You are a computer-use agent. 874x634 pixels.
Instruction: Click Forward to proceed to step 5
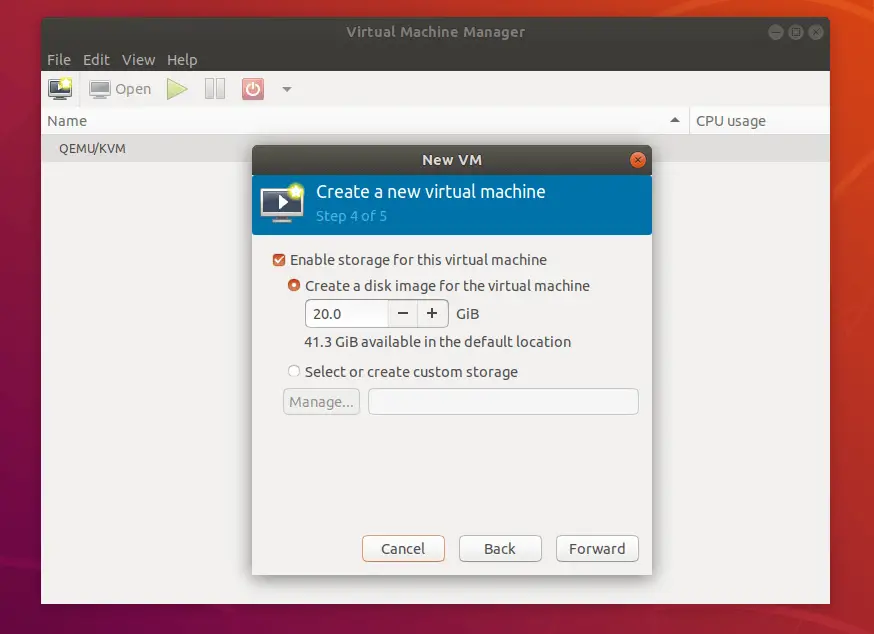pos(597,549)
